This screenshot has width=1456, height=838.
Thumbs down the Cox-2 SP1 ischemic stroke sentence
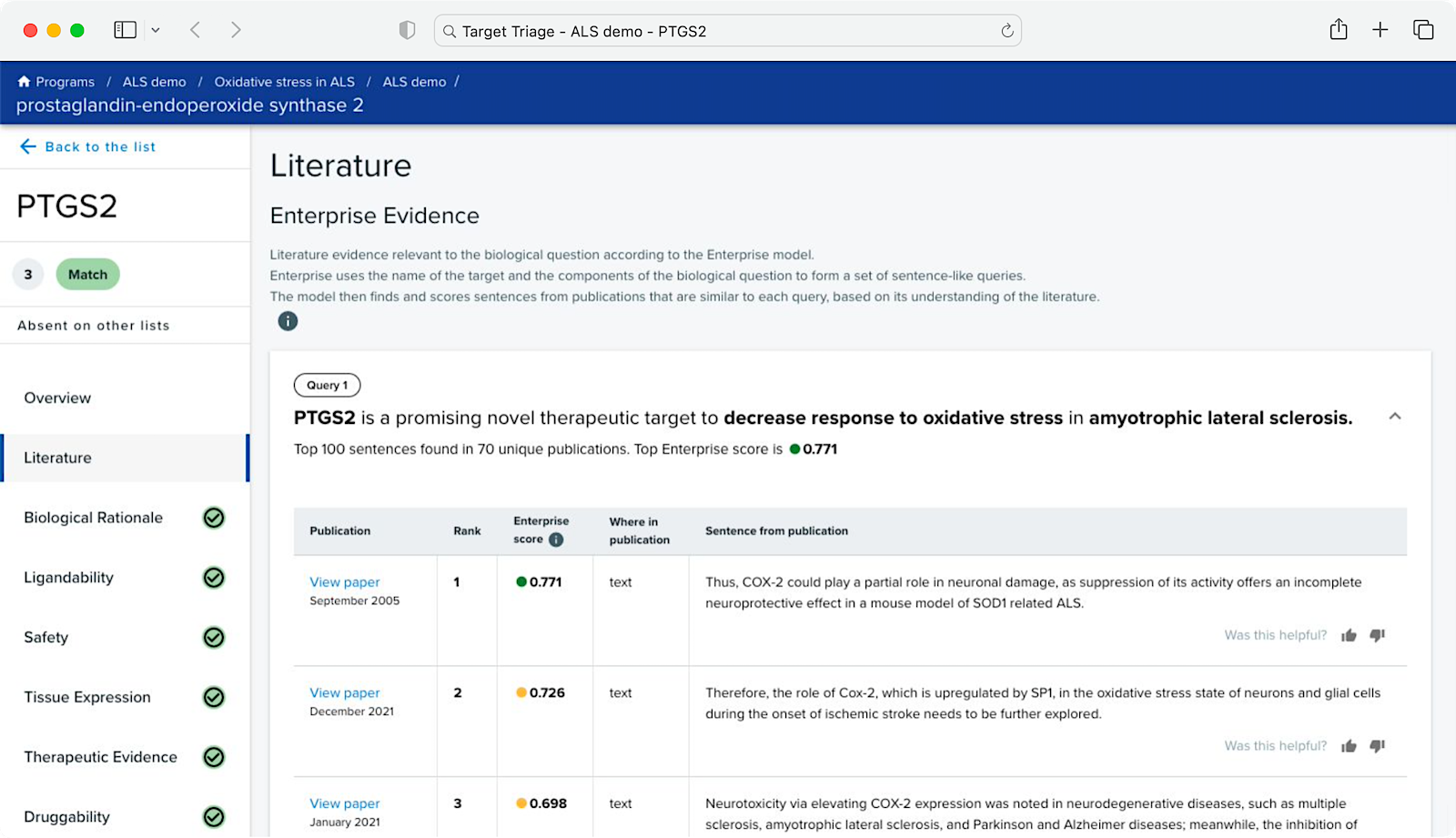pos(1378,746)
